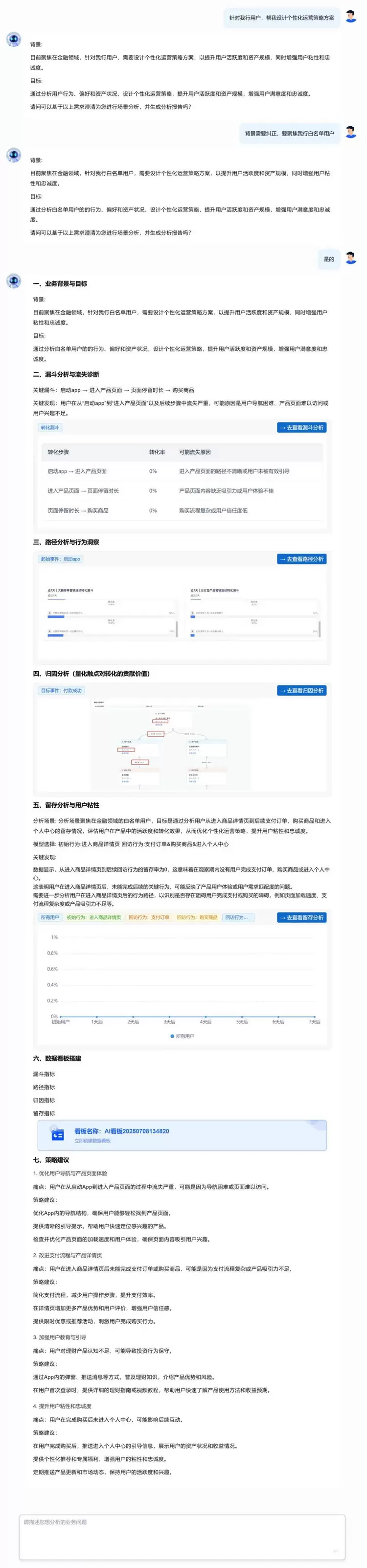Click the dashboard icon in the AI看板 card

click(58, 1135)
